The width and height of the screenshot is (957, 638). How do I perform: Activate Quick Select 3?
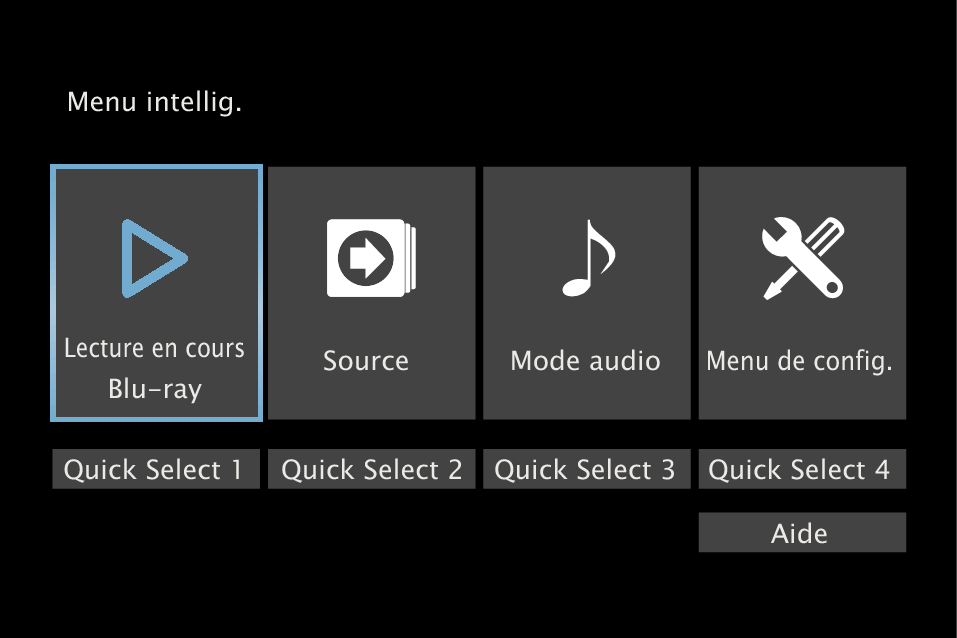tap(586, 469)
